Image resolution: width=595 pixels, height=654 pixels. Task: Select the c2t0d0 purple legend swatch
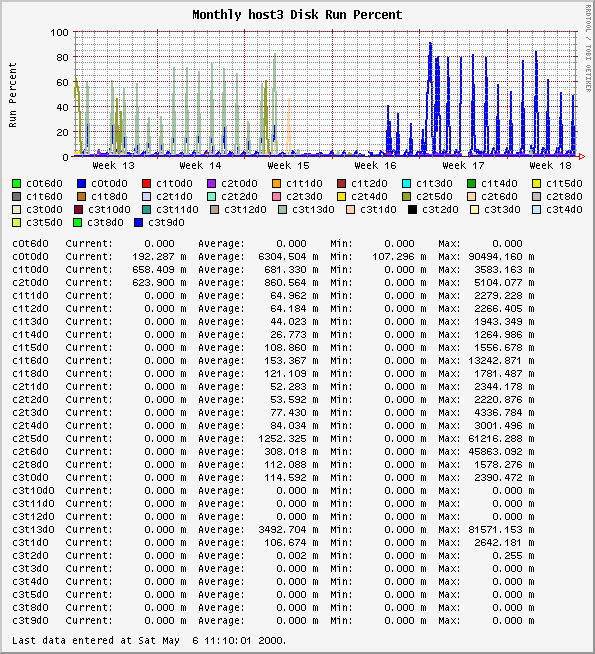[212, 183]
